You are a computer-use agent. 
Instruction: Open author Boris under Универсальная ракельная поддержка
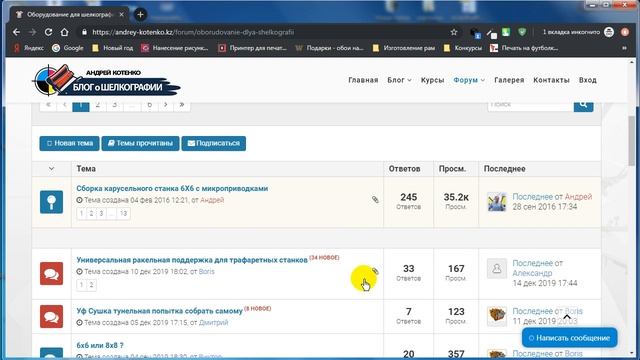(x=207, y=272)
